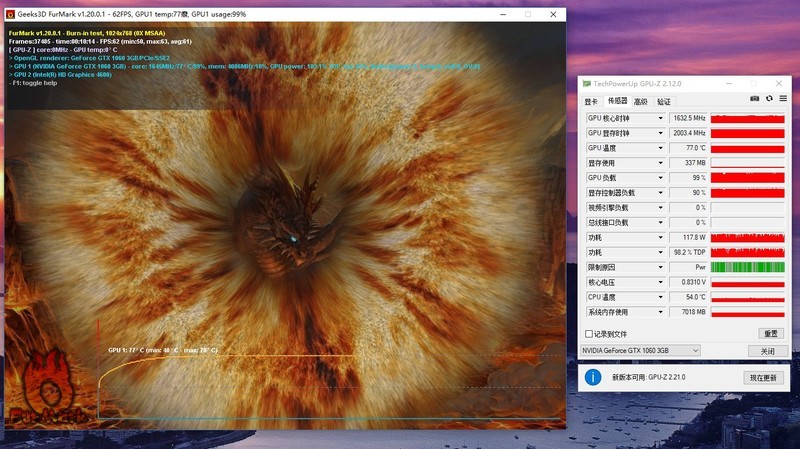This screenshot has height=449, width=800.
Task: Switch to the 显卡 tab
Action: tap(591, 101)
